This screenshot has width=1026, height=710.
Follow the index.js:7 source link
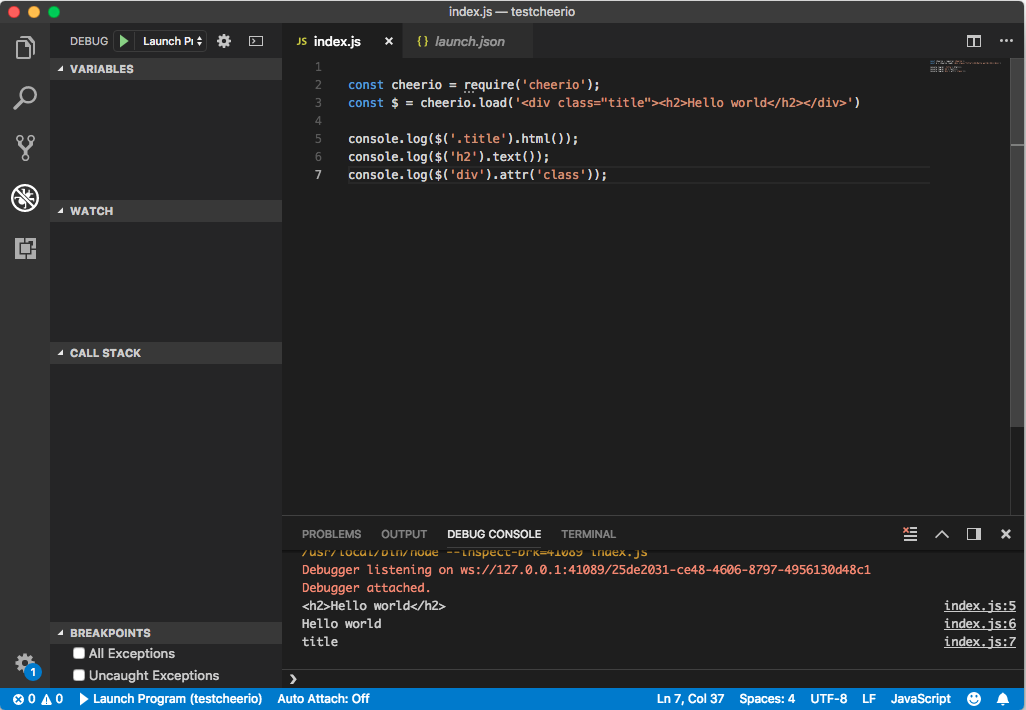pos(980,642)
